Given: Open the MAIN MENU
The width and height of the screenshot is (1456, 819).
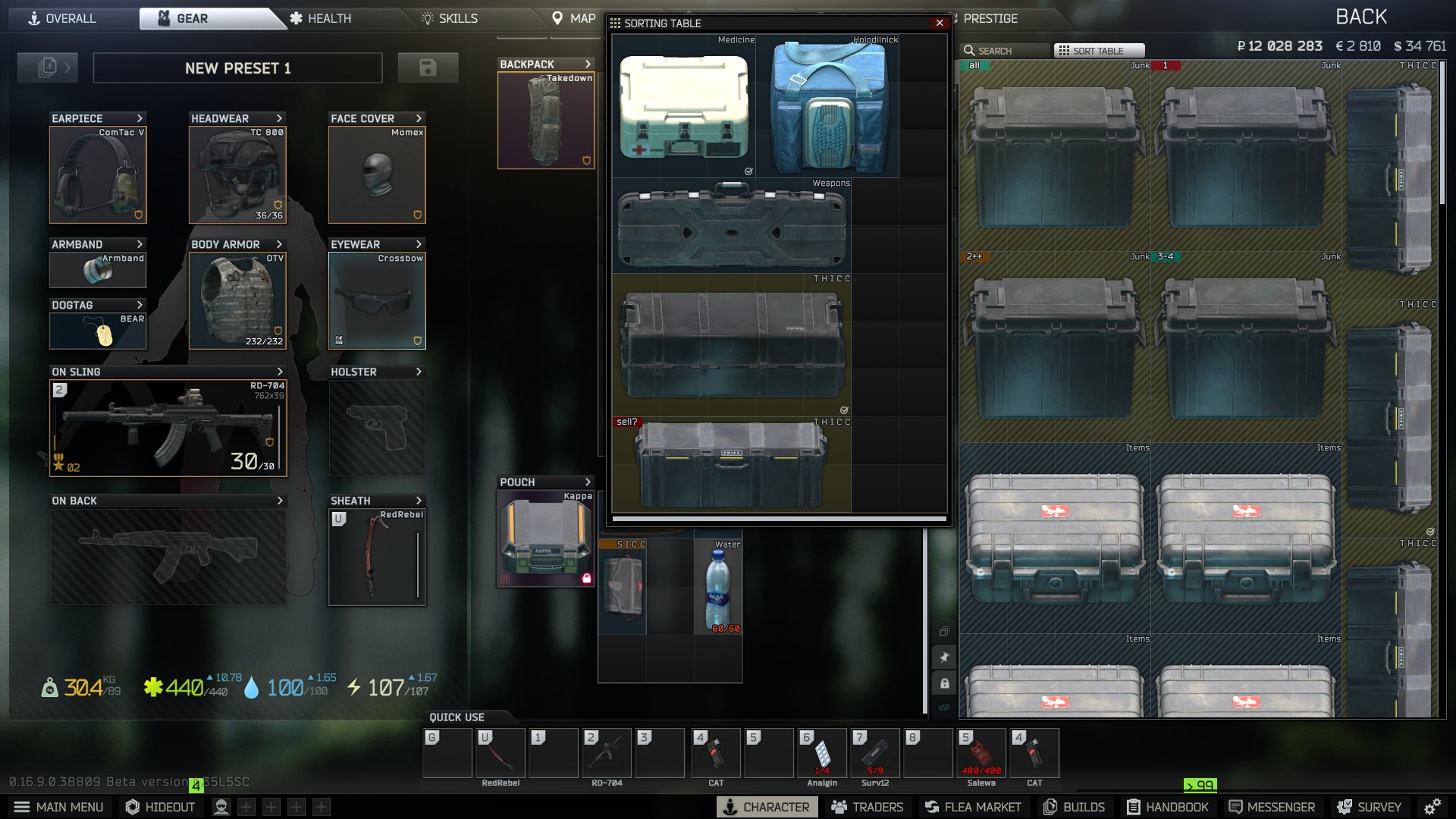Looking at the screenshot, I should (58, 807).
